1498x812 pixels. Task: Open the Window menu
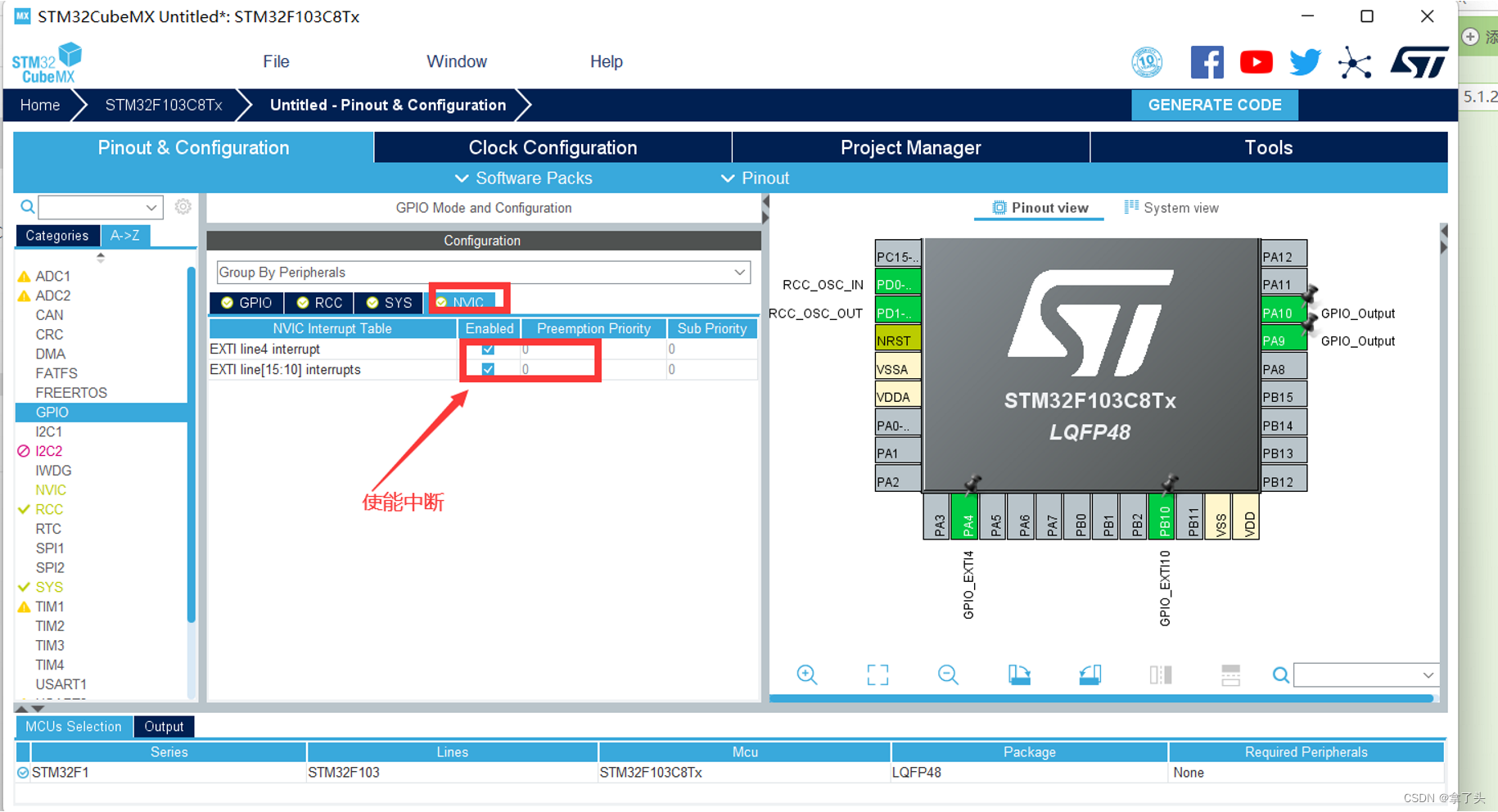[x=456, y=61]
